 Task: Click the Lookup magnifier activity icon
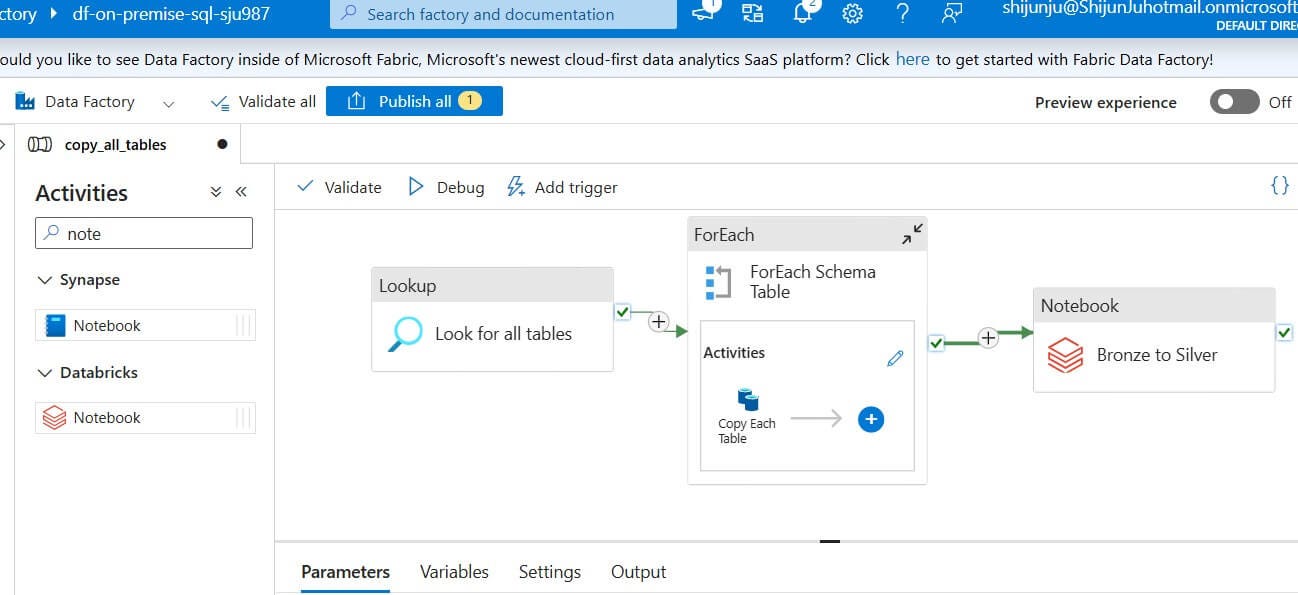405,334
